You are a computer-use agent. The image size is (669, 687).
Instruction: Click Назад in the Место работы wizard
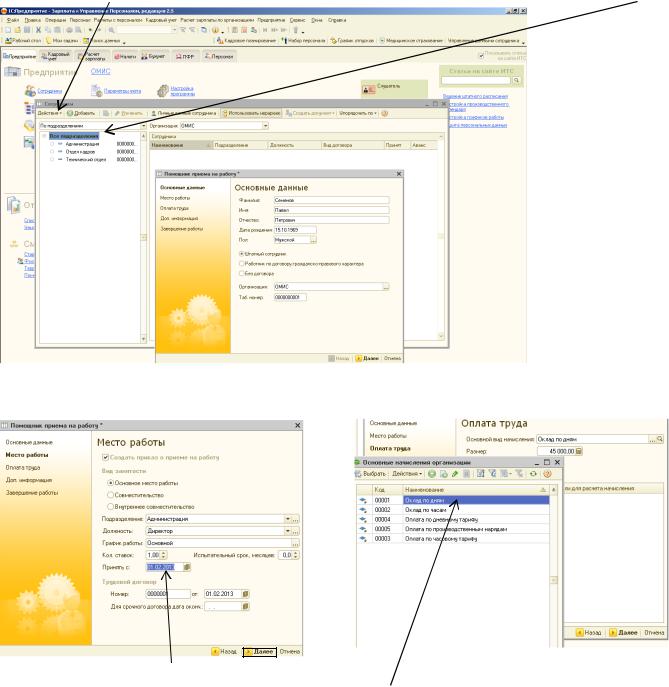(224, 652)
